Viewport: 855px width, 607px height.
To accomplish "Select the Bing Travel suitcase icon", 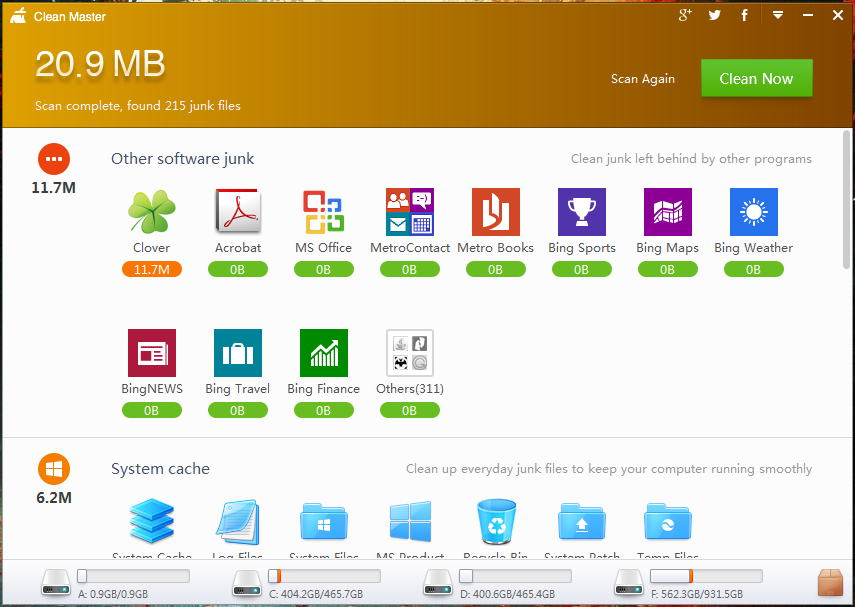I will (x=238, y=353).
